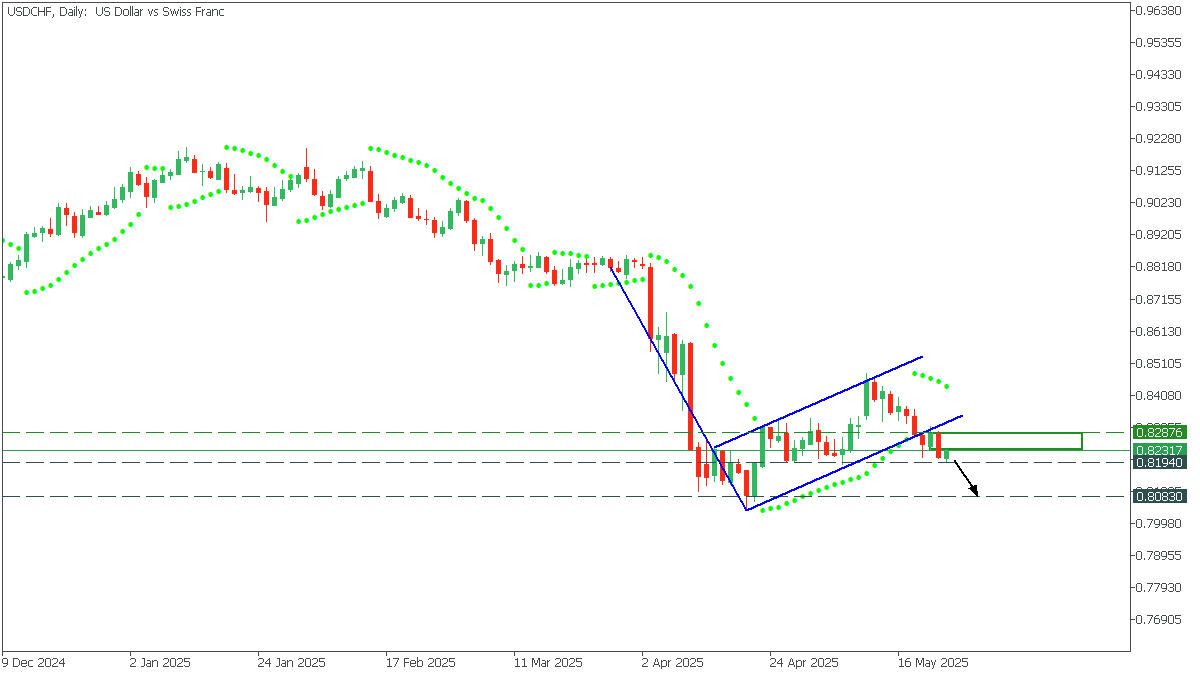Click the 0.90230 price axis value
Image resolution: width=1200 pixels, height=675 pixels.
click(x=1161, y=203)
